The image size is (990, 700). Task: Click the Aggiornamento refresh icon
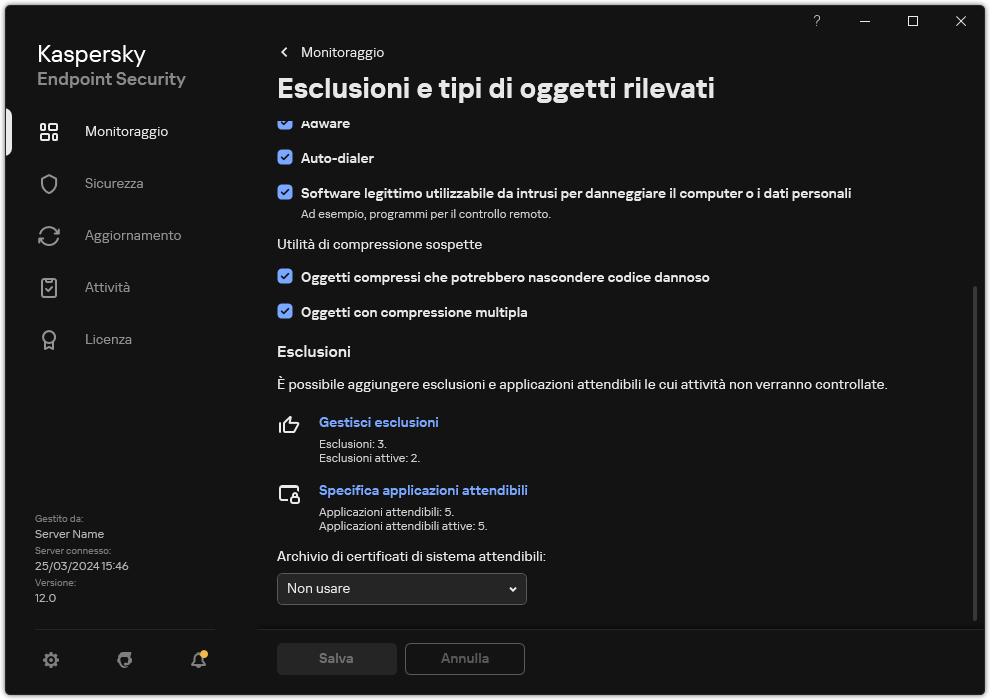48,235
